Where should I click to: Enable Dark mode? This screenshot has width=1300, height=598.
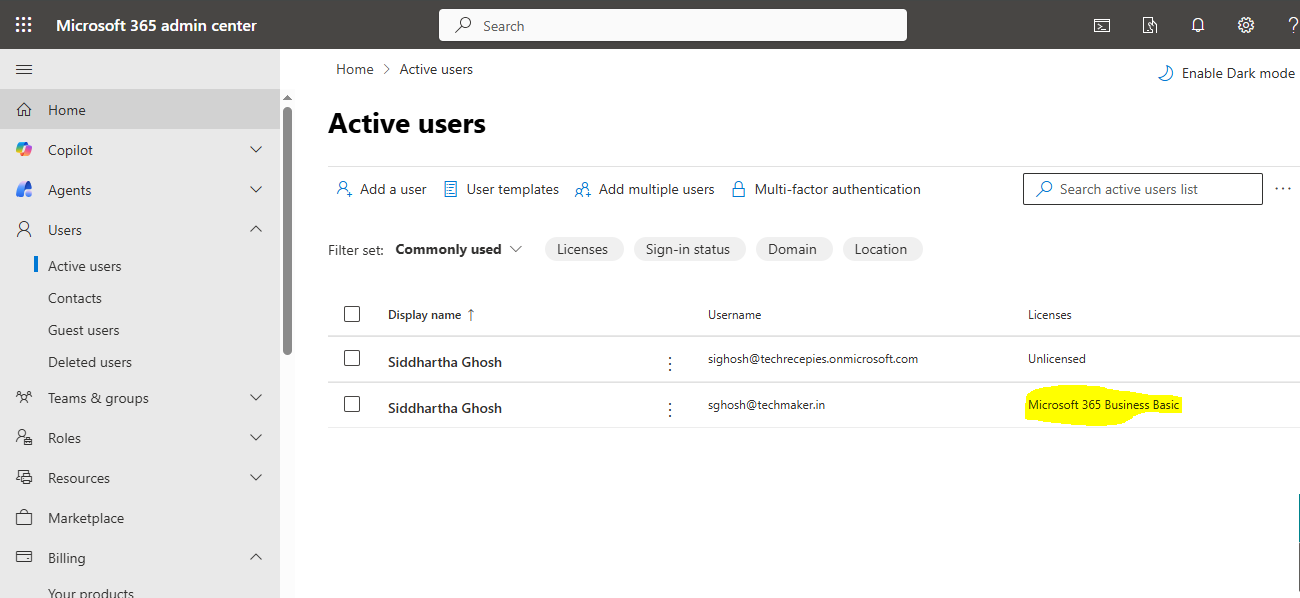point(1226,73)
